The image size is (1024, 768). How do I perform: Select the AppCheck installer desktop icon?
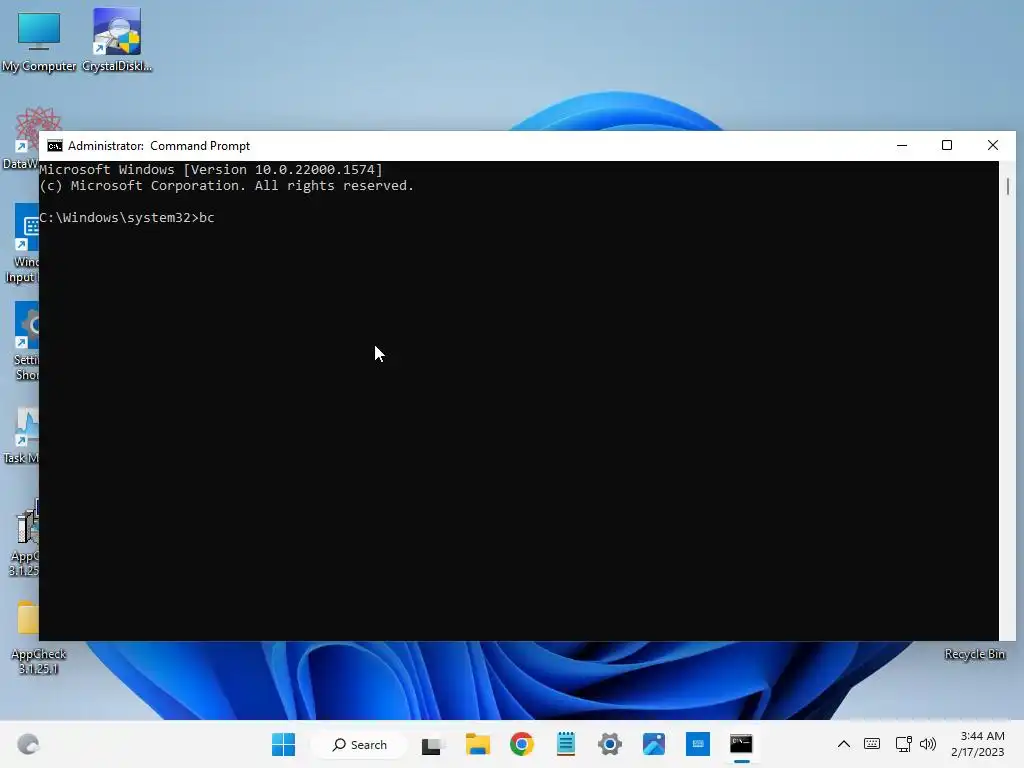25,537
